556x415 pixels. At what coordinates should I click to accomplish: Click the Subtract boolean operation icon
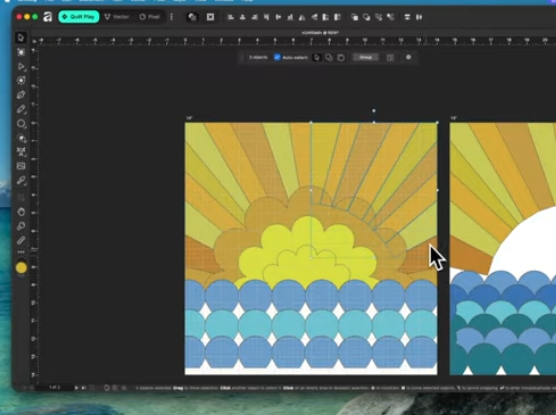(x=366, y=17)
